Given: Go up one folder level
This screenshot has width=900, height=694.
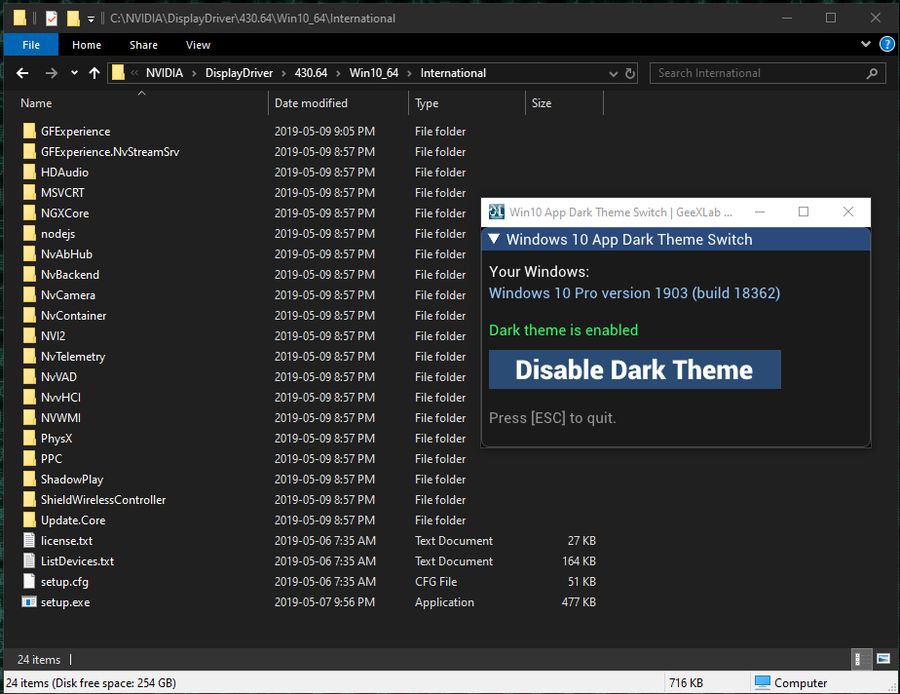Looking at the screenshot, I should [94, 73].
